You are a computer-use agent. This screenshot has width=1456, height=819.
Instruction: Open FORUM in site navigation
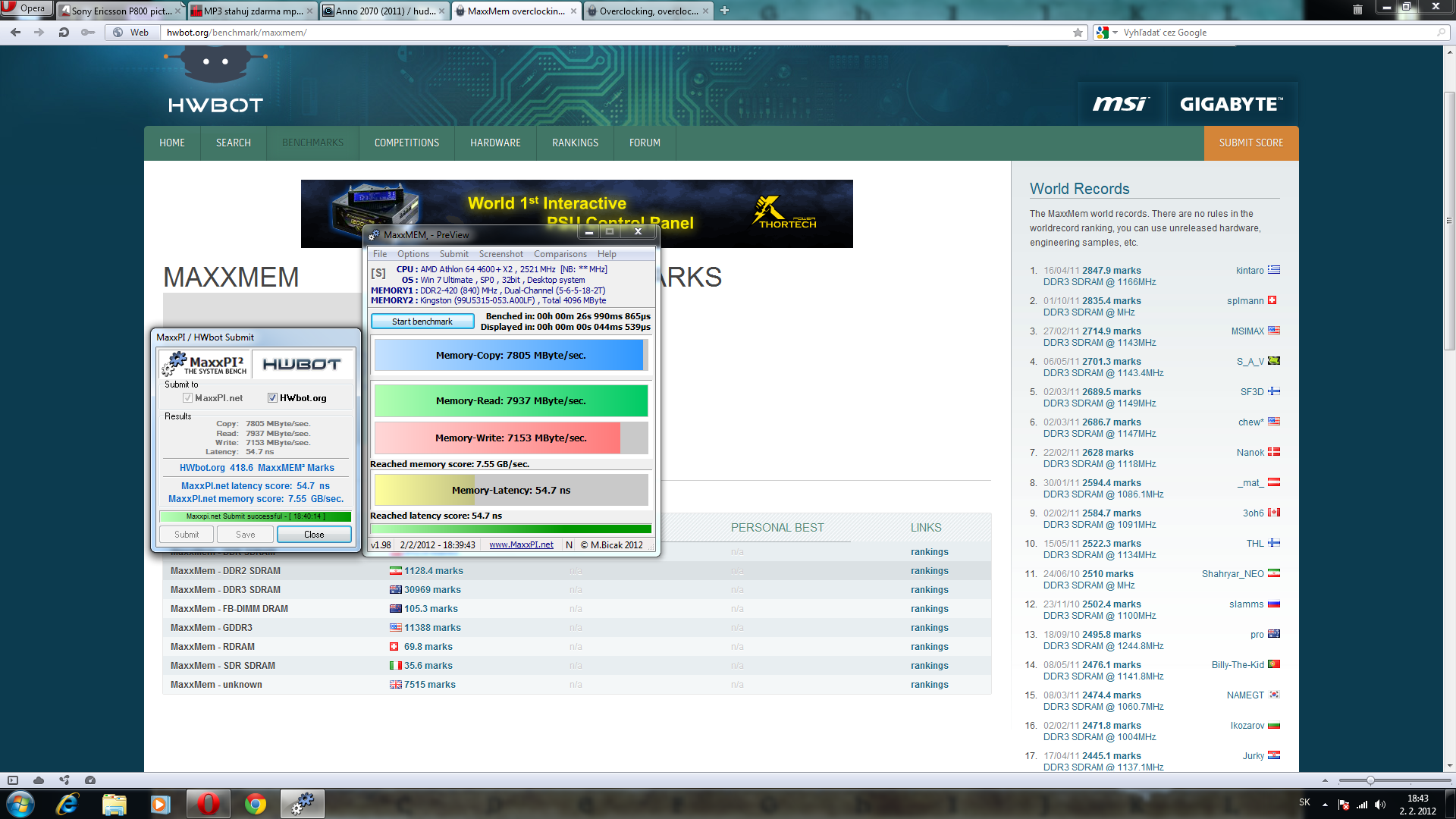[x=645, y=143]
